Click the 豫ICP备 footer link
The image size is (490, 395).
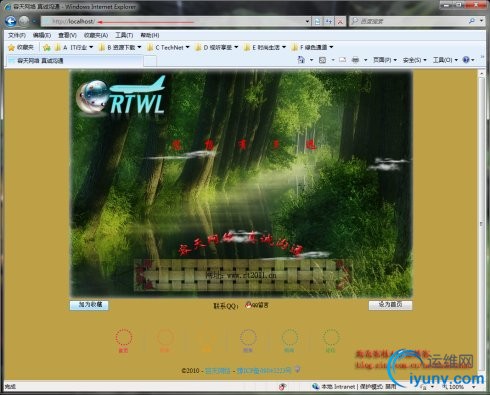(x=264, y=371)
